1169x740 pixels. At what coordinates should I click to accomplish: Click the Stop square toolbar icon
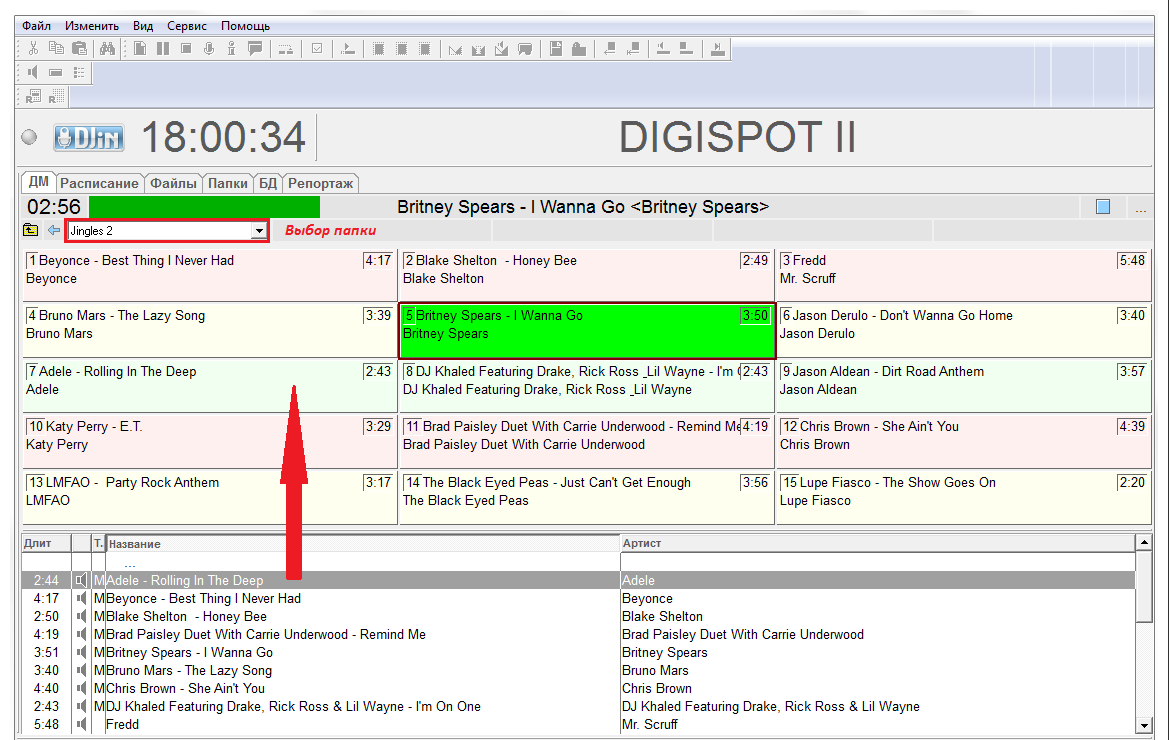pyautogui.click(x=186, y=49)
